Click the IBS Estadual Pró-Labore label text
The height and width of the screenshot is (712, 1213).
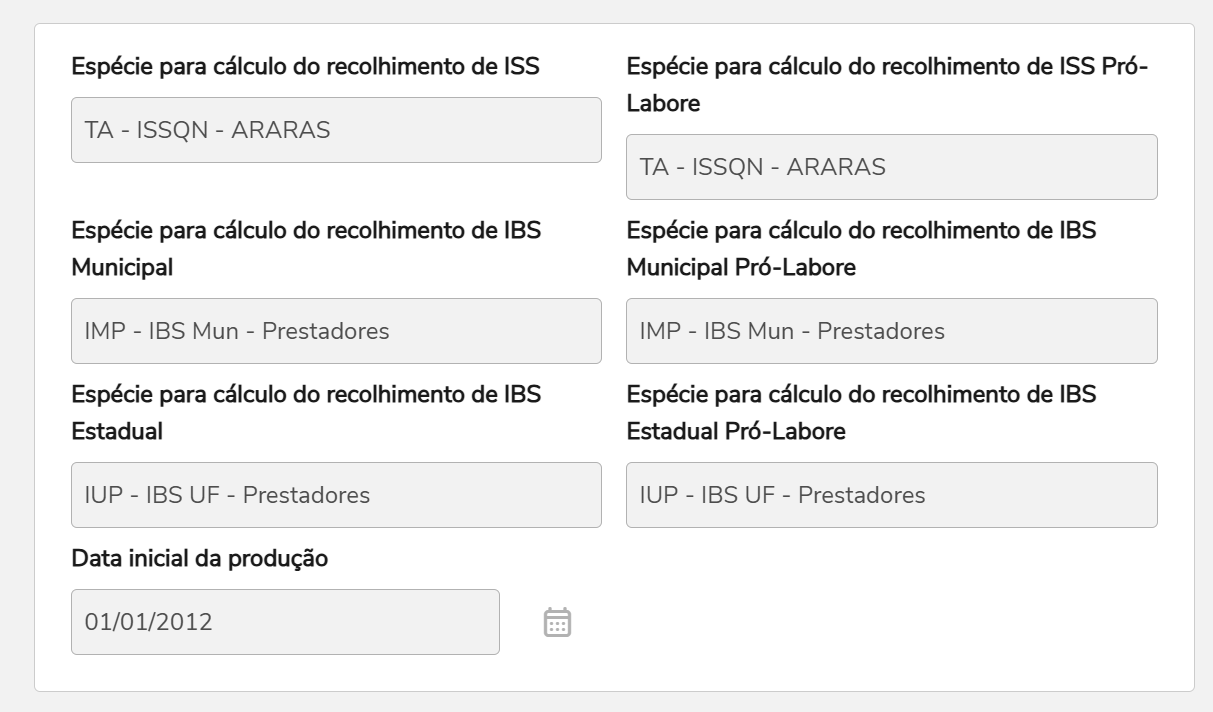tap(860, 413)
